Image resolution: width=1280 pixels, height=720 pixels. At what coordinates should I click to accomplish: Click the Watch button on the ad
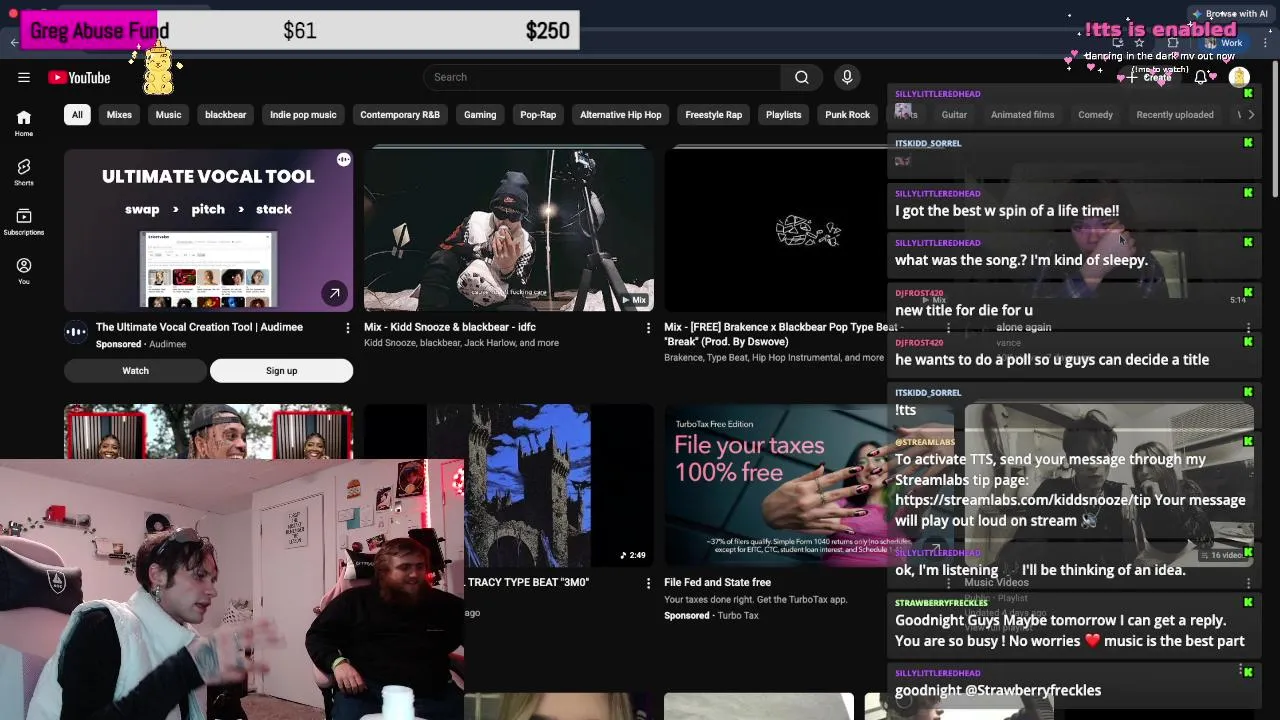(135, 371)
